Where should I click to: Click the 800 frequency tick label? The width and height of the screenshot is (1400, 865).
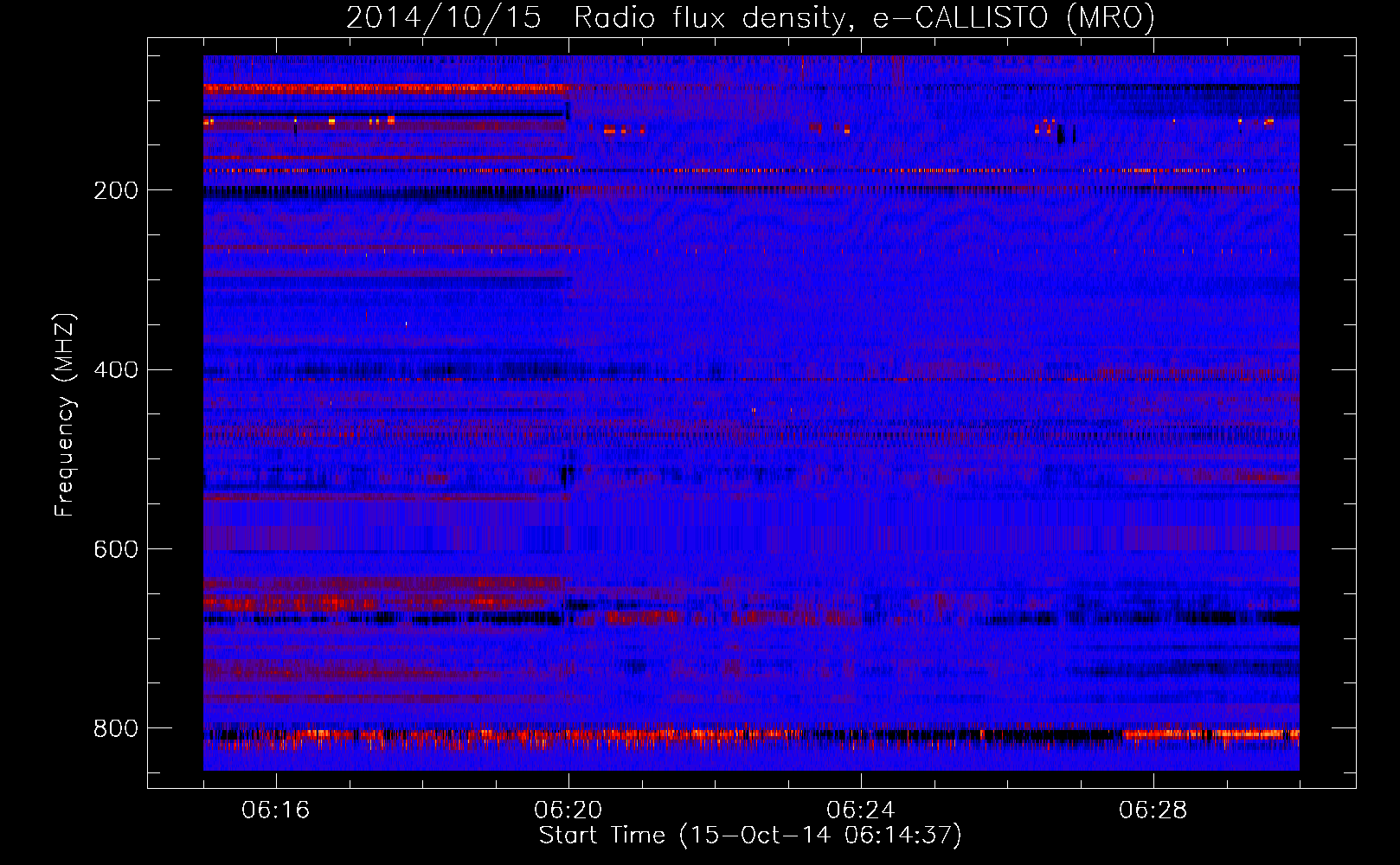click(x=116, y=728)
